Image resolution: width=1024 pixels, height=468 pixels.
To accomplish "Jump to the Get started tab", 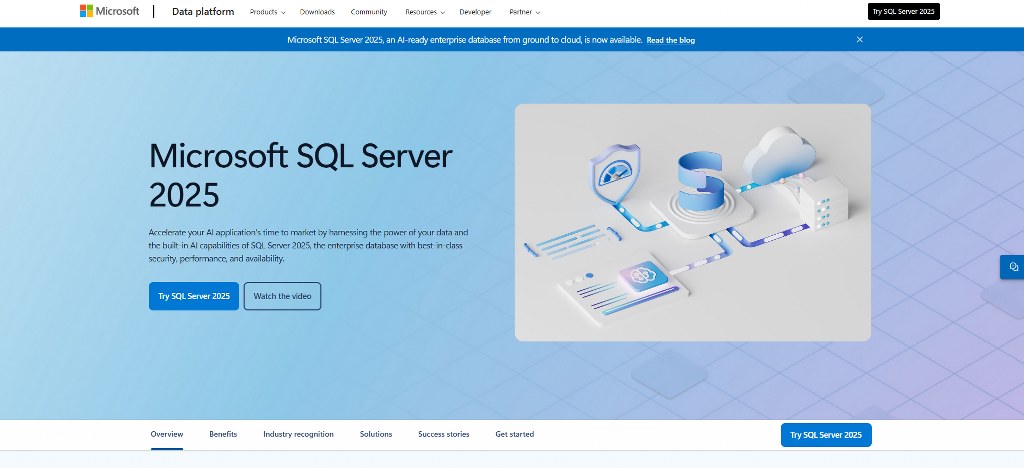I will 515,434.
